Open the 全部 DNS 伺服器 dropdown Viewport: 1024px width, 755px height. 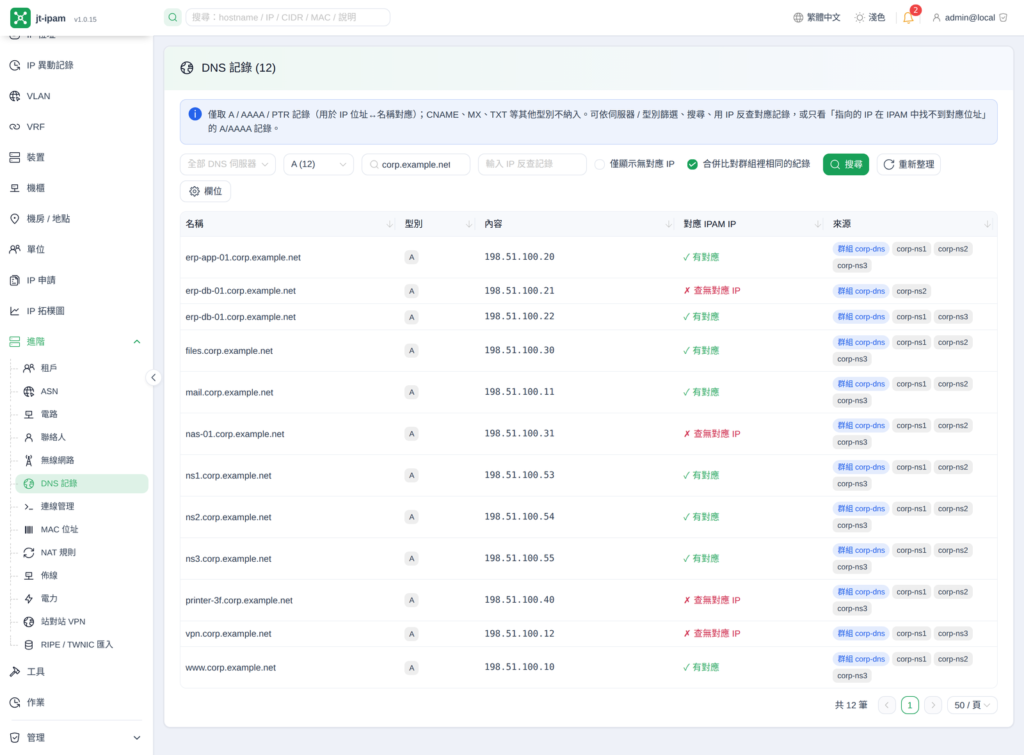[x=228, y=165]
